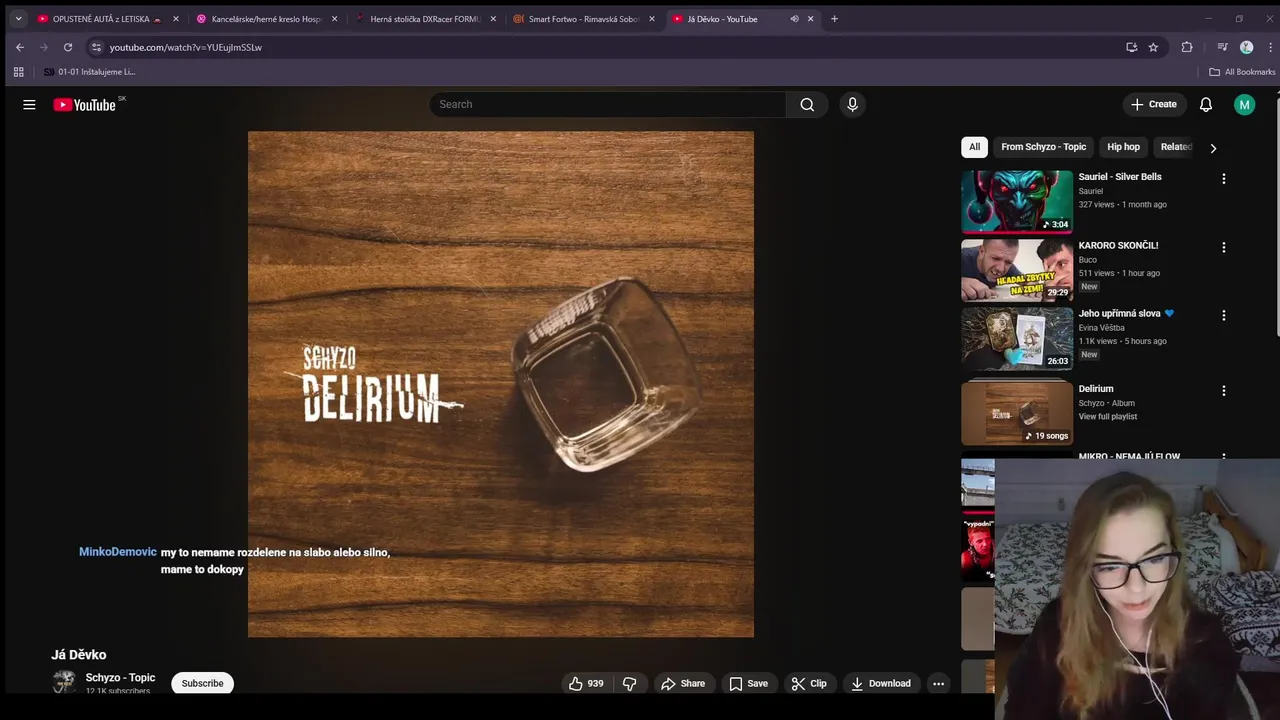The width and height of the screenshot is (1280, 720).
Task: Open the Chrome profile avatar
Action: tap(1246, 47)
